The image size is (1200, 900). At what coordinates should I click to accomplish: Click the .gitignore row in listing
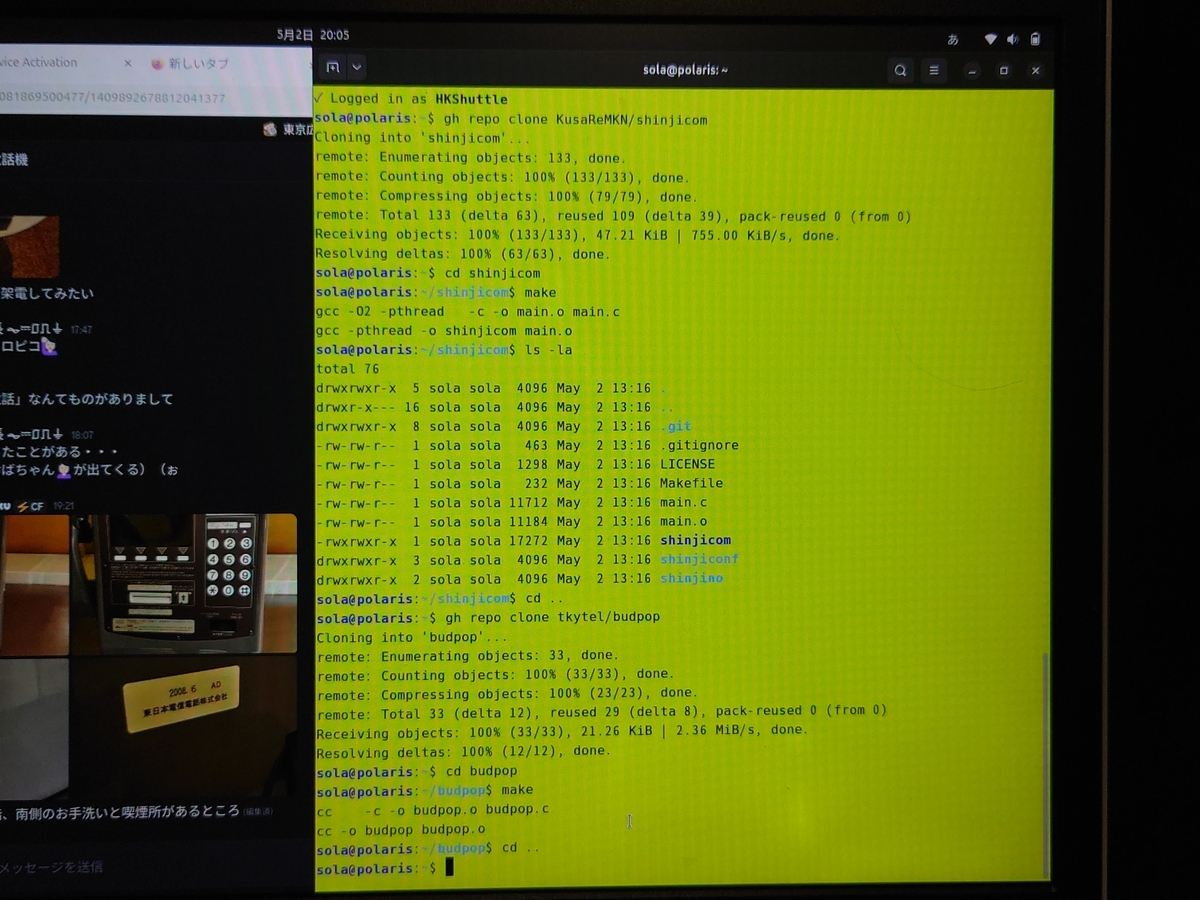(526, 445)
